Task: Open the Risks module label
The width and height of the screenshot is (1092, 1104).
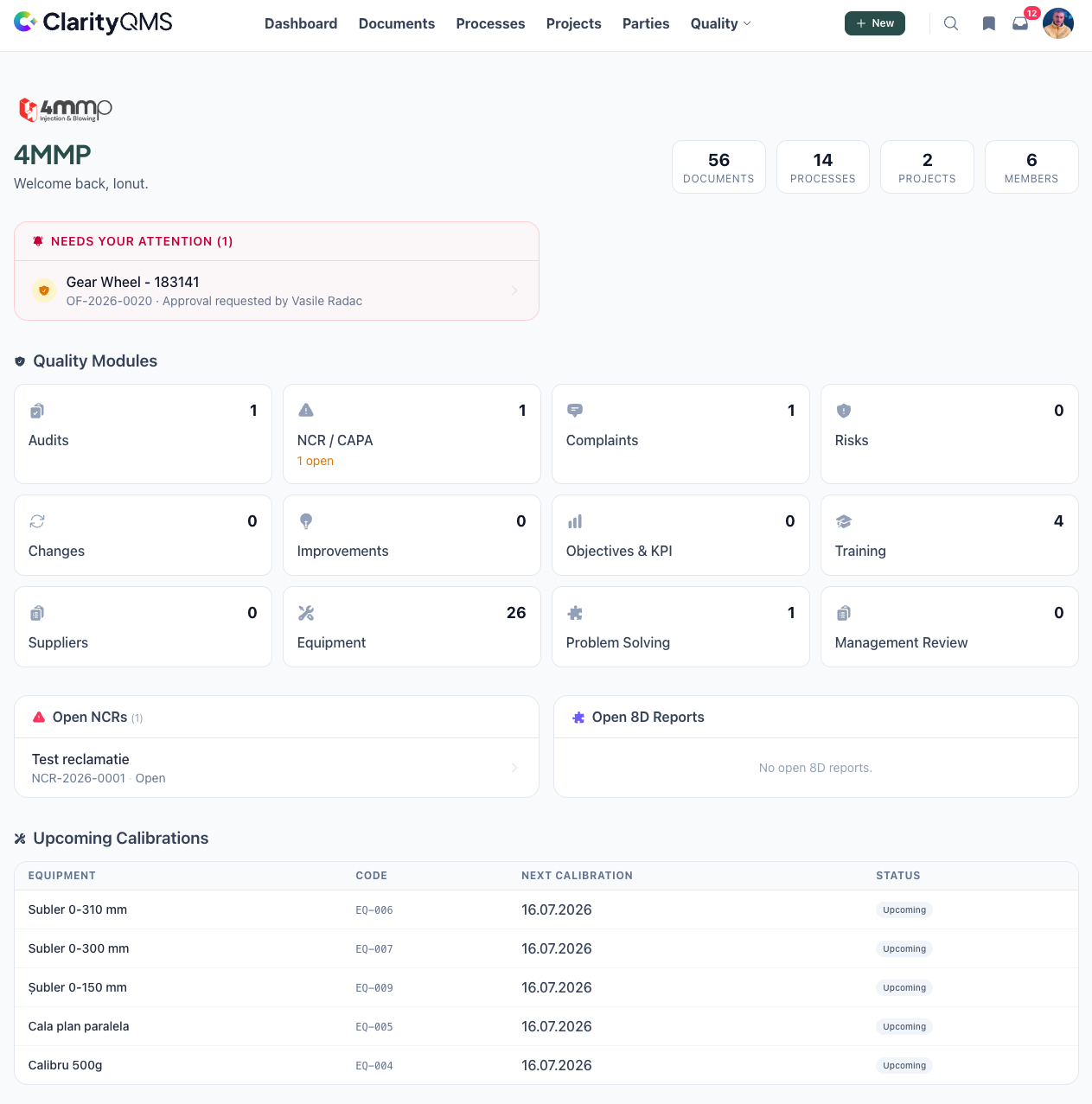Action: (852, 440)
